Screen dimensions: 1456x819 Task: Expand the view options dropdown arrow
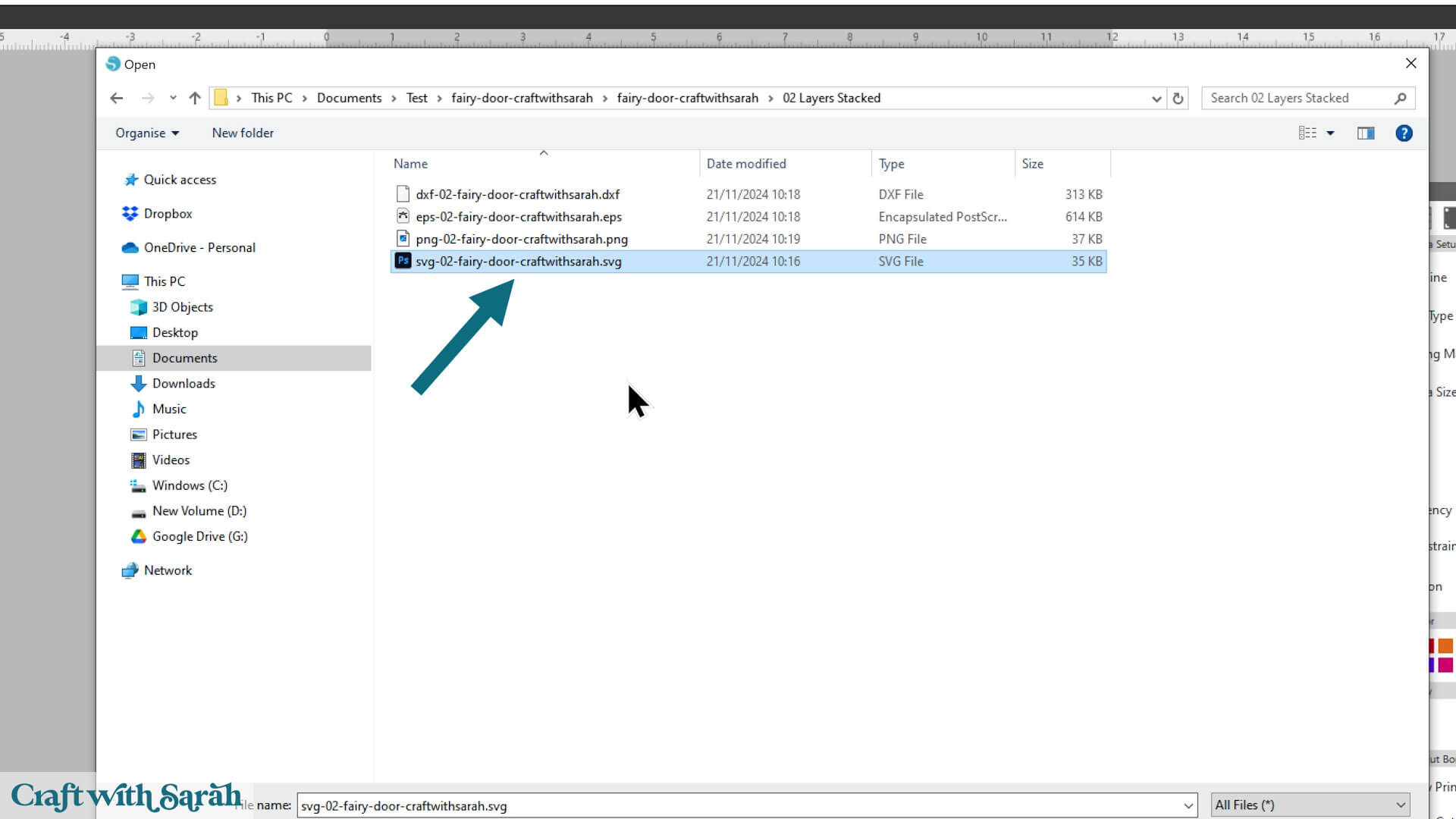pos(1330,133)
